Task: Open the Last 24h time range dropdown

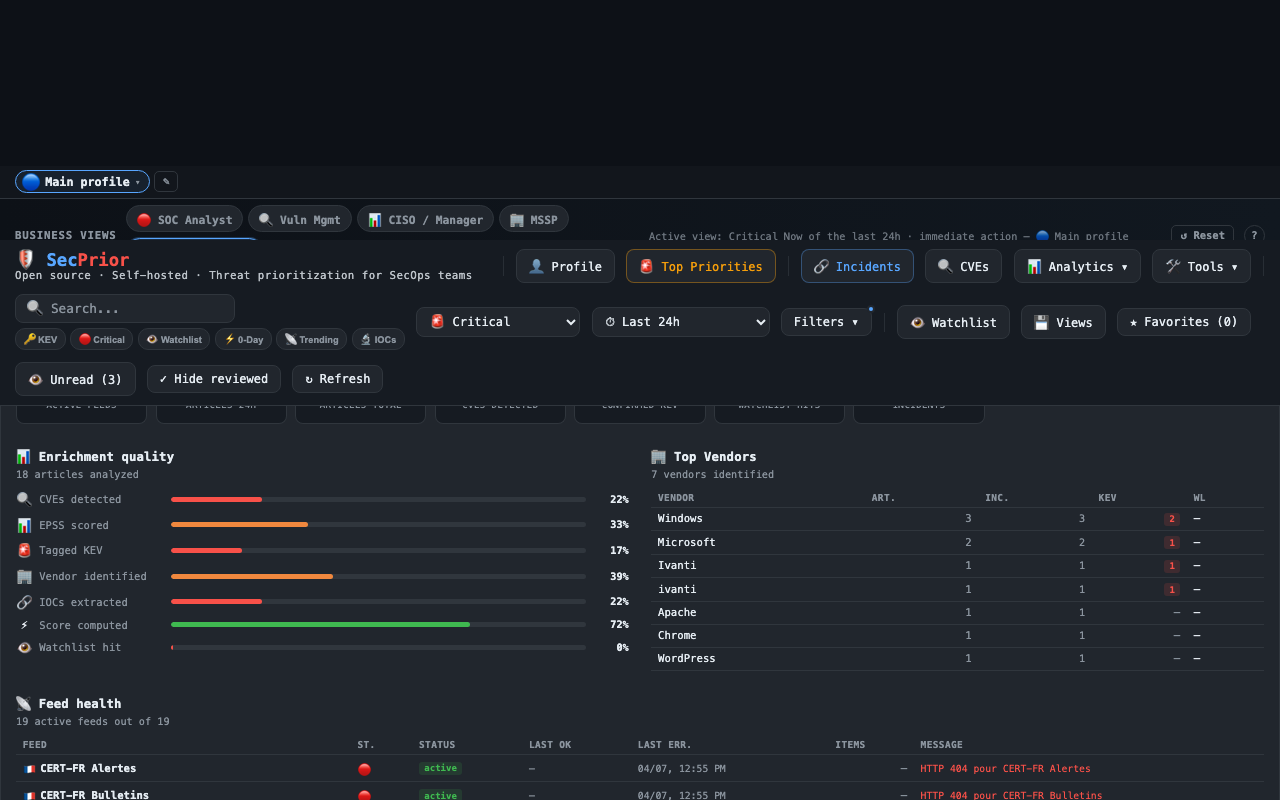Action: click(x=681, y=322)
